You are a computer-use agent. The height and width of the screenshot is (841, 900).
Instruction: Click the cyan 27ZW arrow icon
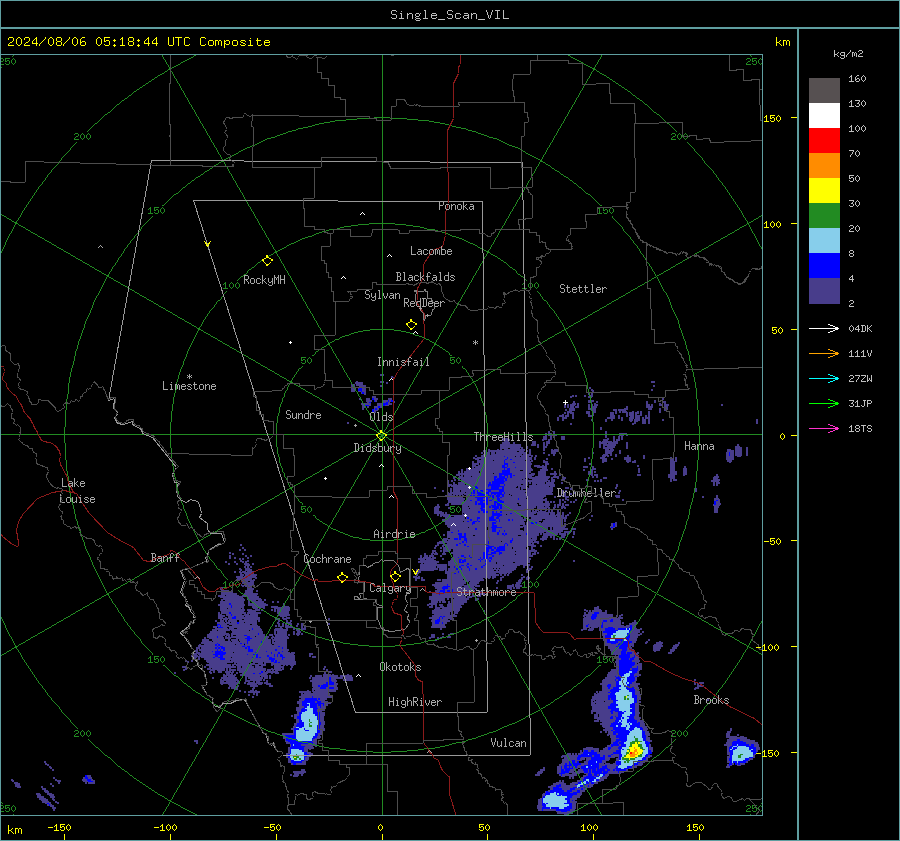pyautogui.click(x=824, y=378)
